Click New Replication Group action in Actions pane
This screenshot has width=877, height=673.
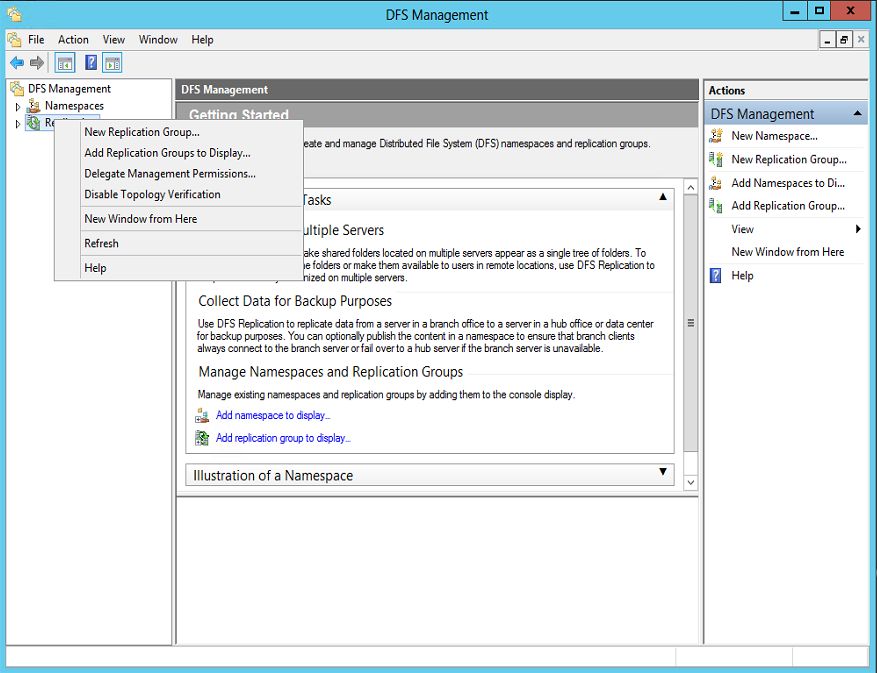pyautogui.click(x=789, y=159)
